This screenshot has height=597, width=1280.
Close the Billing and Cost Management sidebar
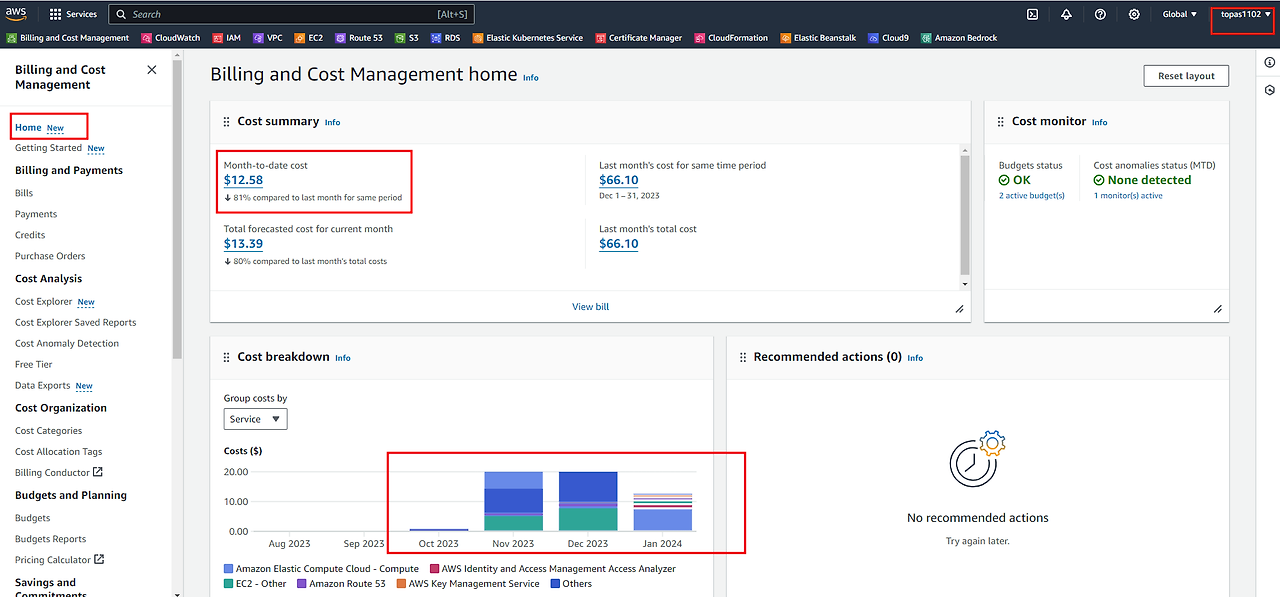click(x=152, y=70)
